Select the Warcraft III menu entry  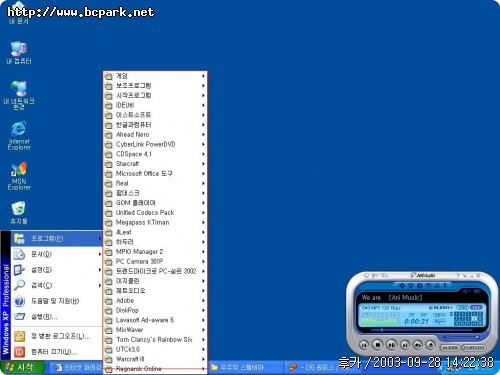tap(155, 359)
